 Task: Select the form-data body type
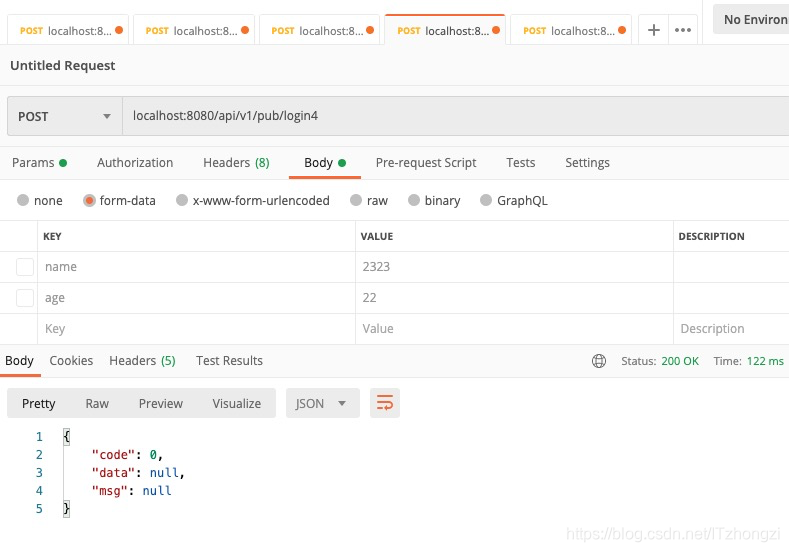pyautogui.click(x=119, y=200)
